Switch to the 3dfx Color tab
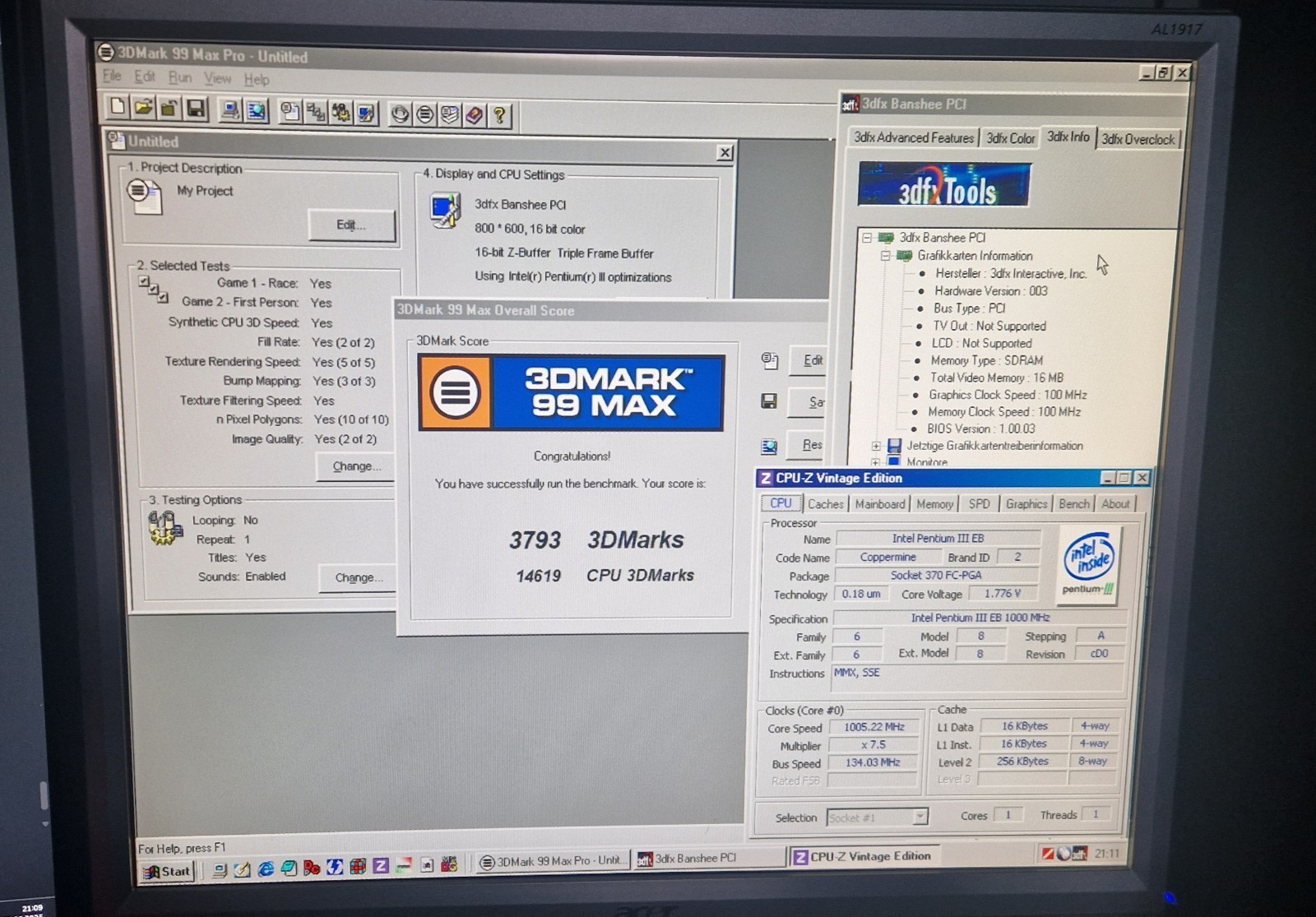The width and height of the screenshot is (1316, 917). pyautogui.click(x=1010, y=138)
